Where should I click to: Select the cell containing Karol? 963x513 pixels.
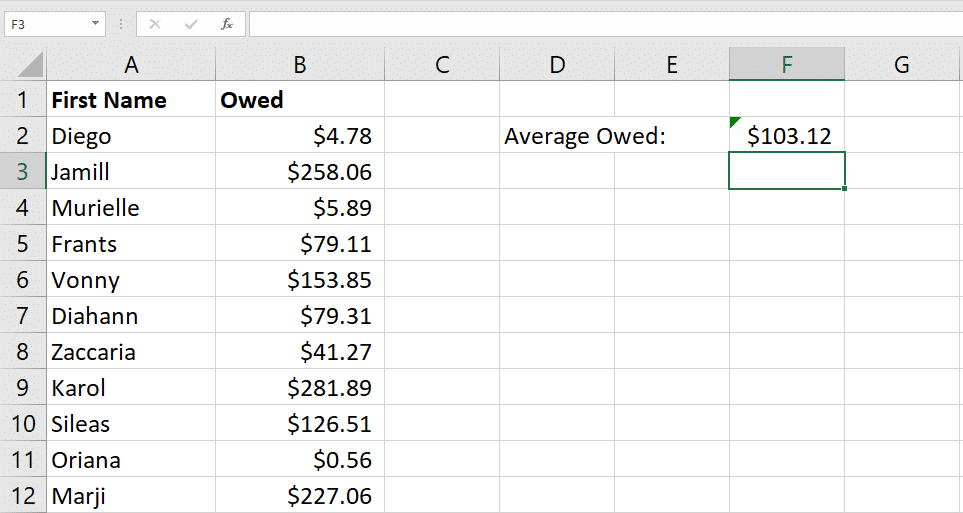[131, 387]
